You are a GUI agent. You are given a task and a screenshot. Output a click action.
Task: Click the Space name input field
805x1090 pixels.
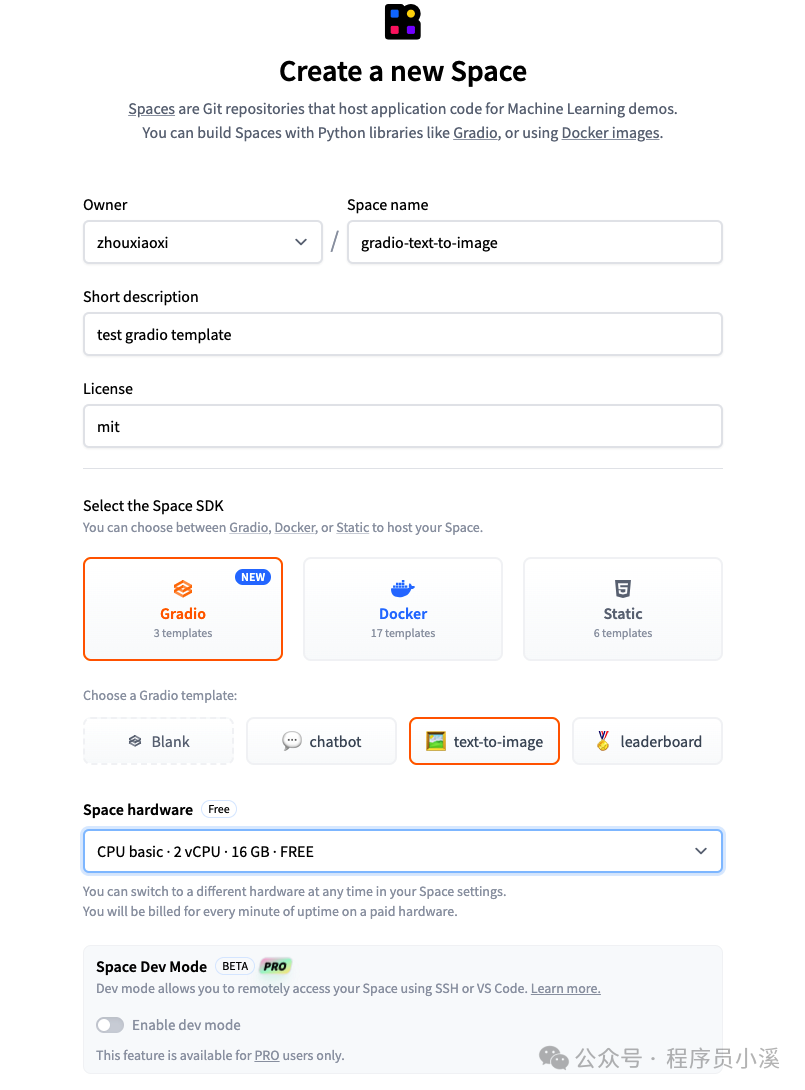(x=534, y=242)
